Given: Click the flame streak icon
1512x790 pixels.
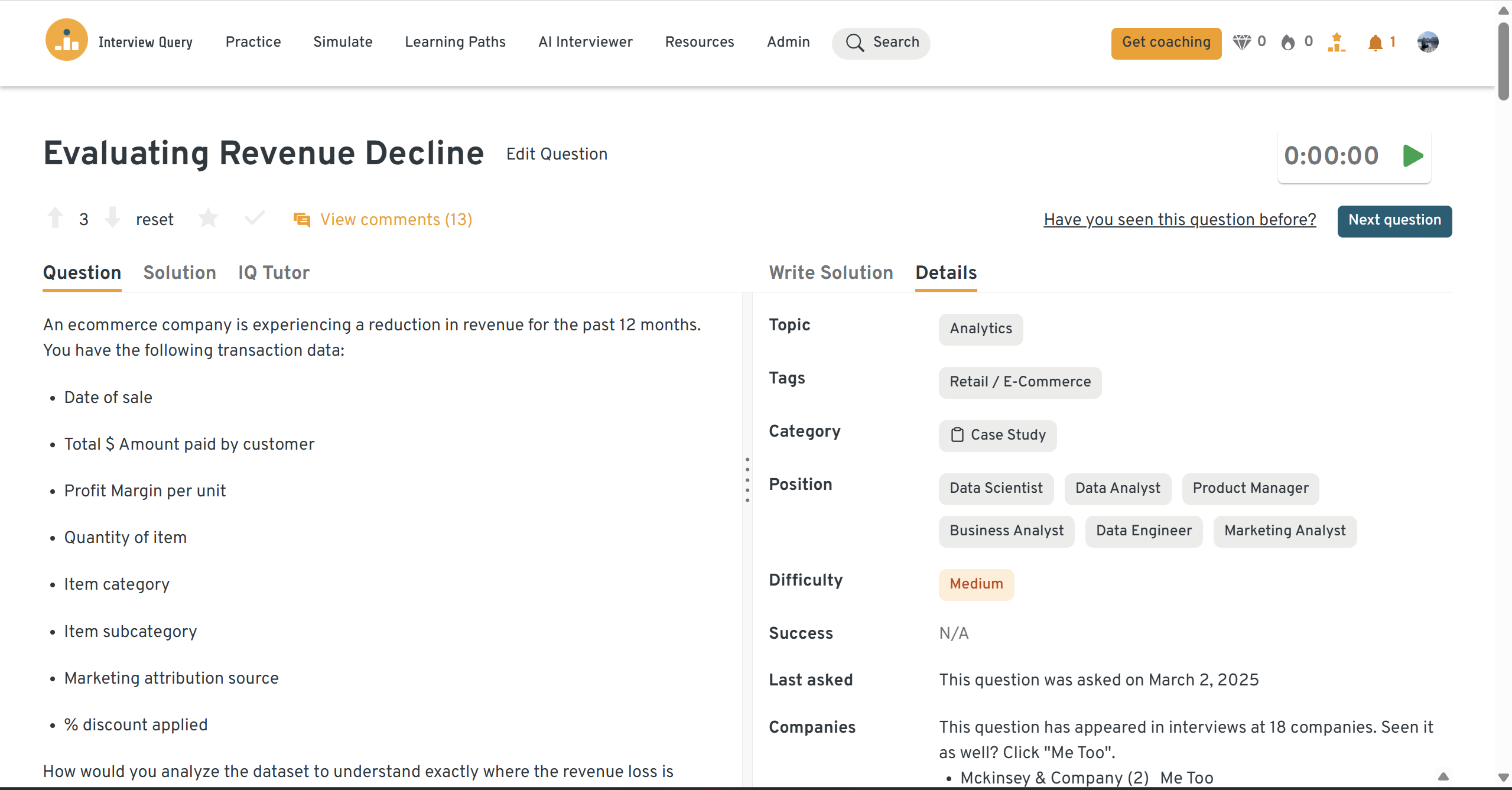Looking at the screenshot, I should (x=1288, y=42).
